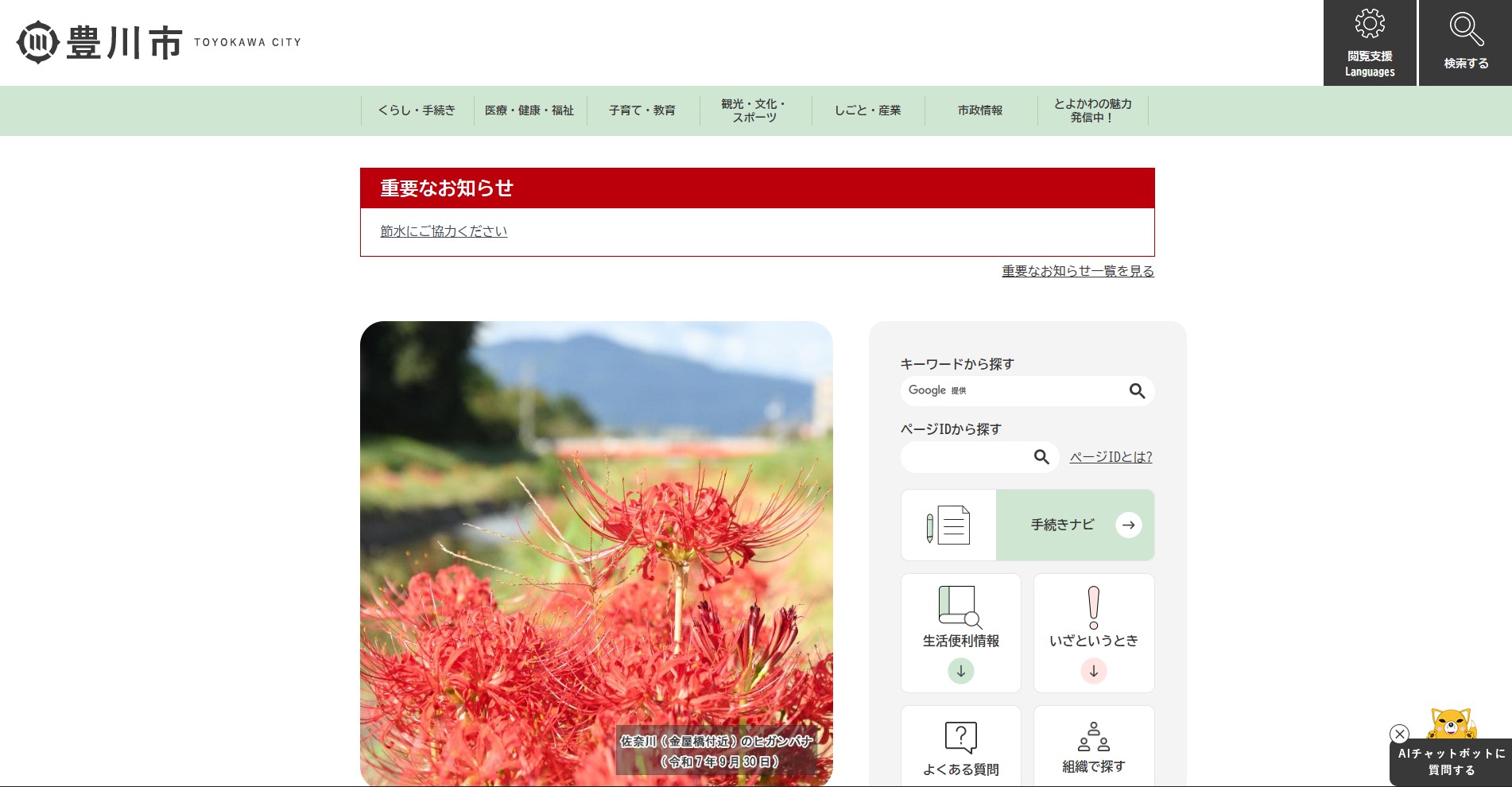Screen dimensions: 1512x787
Task: Click the AIチャットボットに質問する button
Action: pyautogui.click(x=1451, y=762)
